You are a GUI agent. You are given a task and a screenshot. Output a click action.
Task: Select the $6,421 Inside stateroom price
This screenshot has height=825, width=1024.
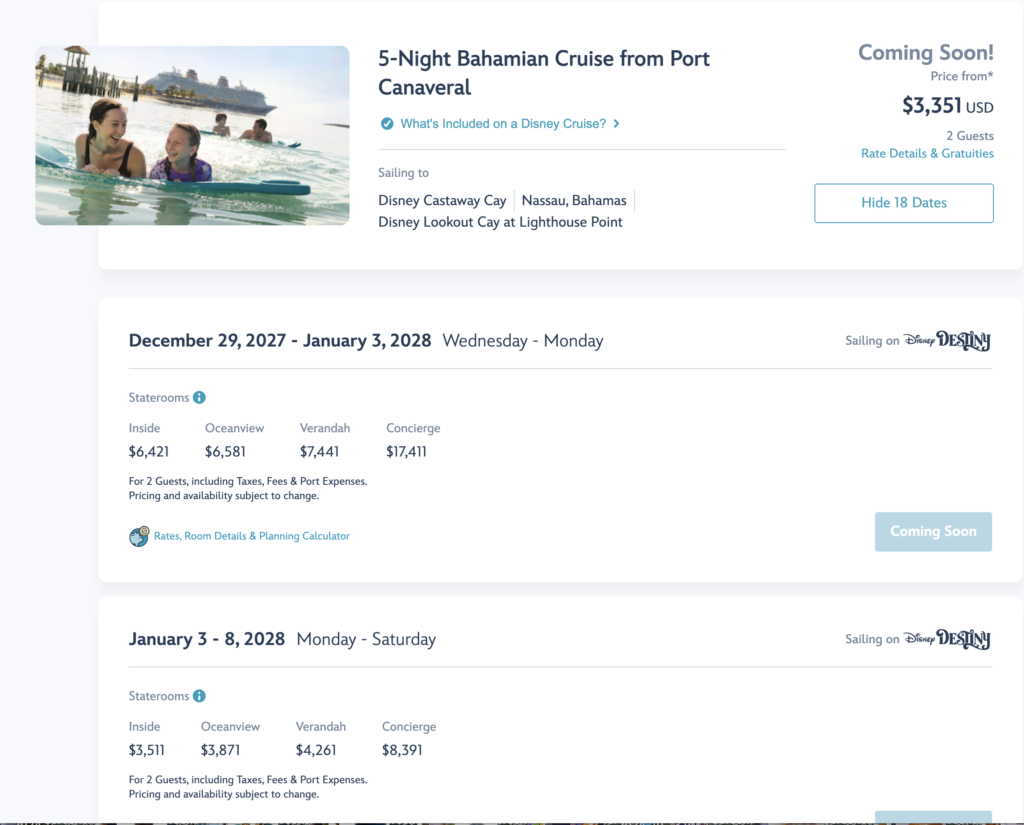[149, 451]
